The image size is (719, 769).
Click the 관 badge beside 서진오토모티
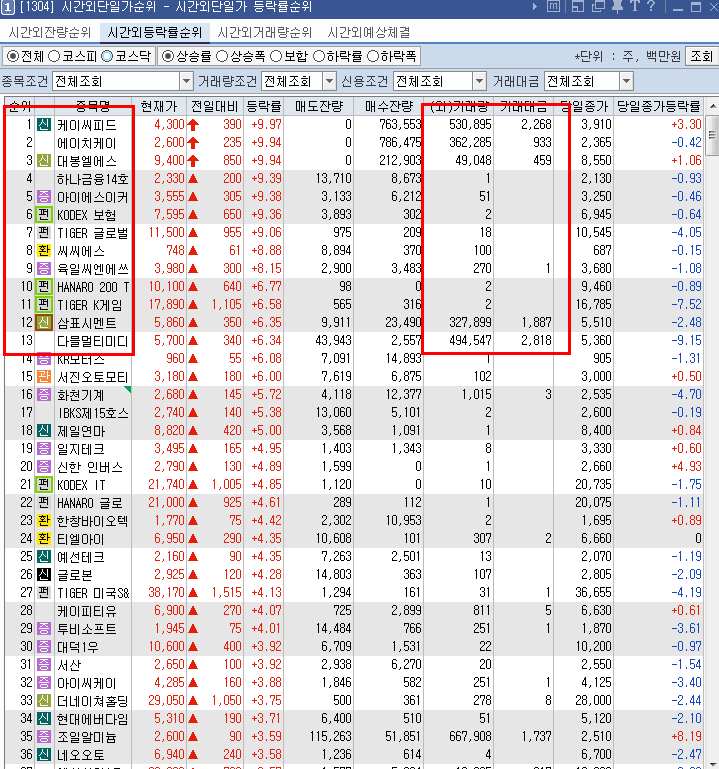point(44,377)
